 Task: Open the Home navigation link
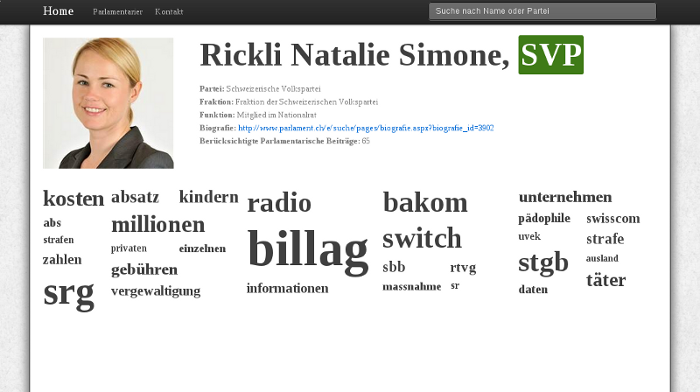point(58,11)
